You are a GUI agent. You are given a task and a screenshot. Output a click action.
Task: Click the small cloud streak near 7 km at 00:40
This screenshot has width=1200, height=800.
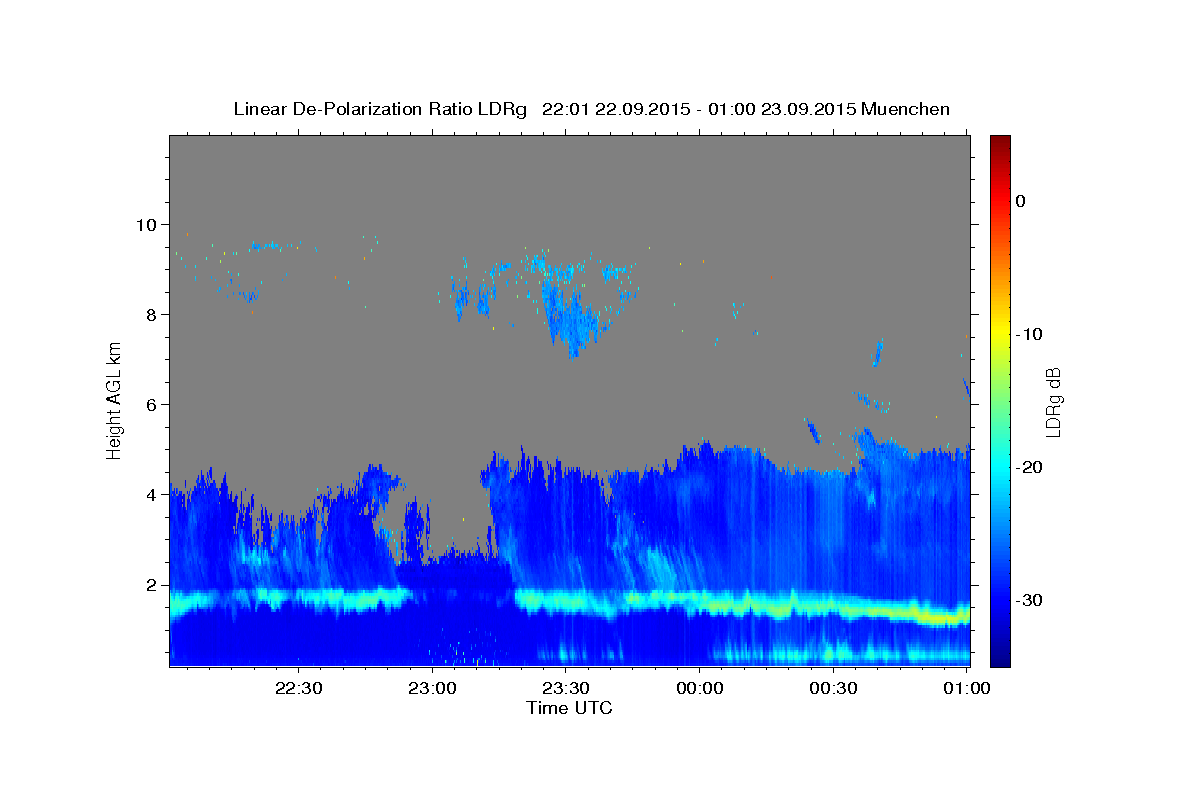[877, 353]
